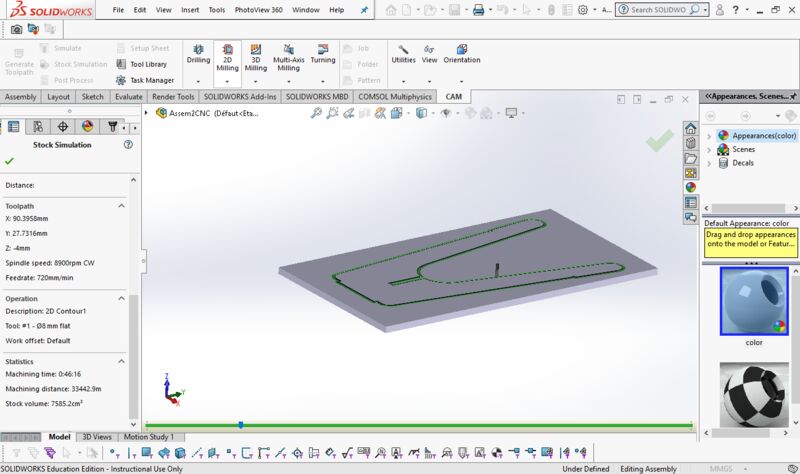Image resolution: width=800 pixels, height=474 pixels.
Task: Open the Drilling dropdown arrow
Action: coord(198,82)
